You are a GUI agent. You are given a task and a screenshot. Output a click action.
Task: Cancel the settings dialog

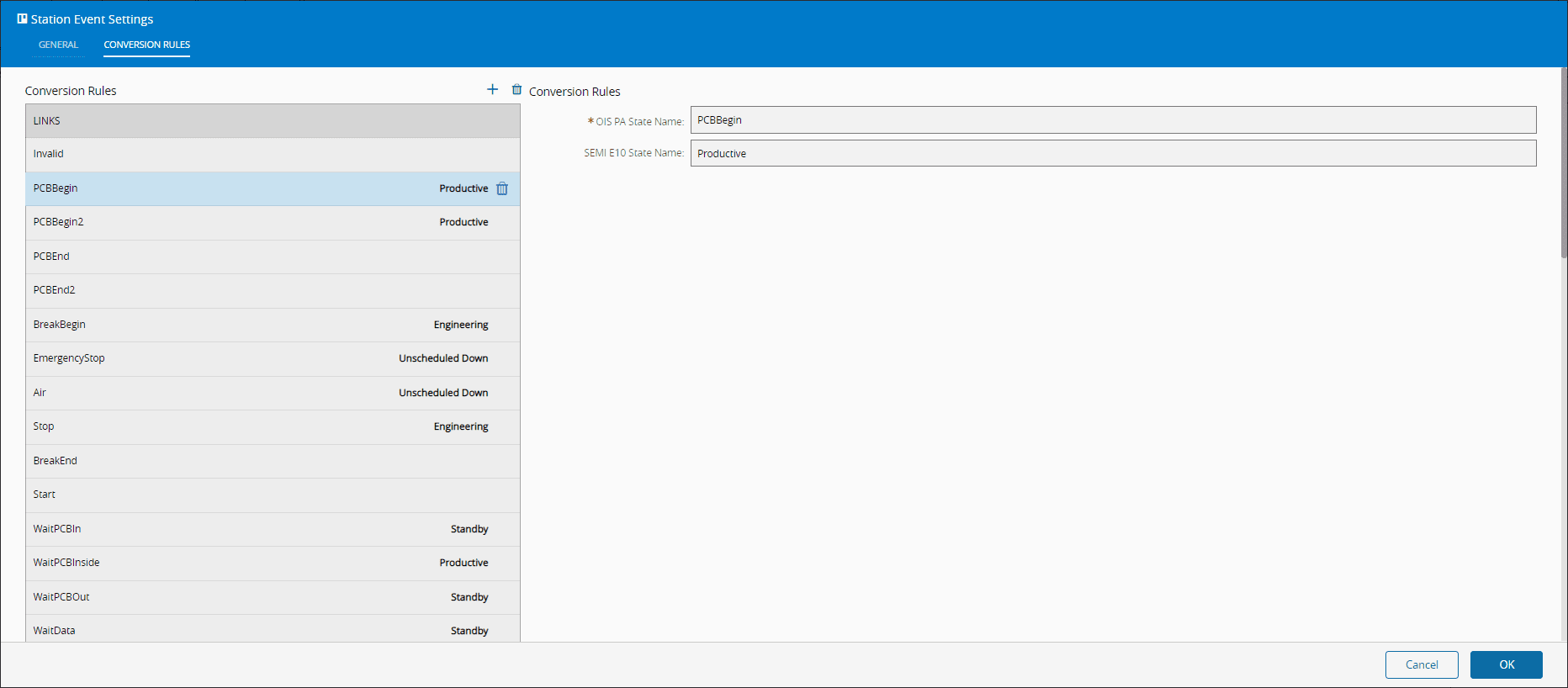[x=1421, y=664]
